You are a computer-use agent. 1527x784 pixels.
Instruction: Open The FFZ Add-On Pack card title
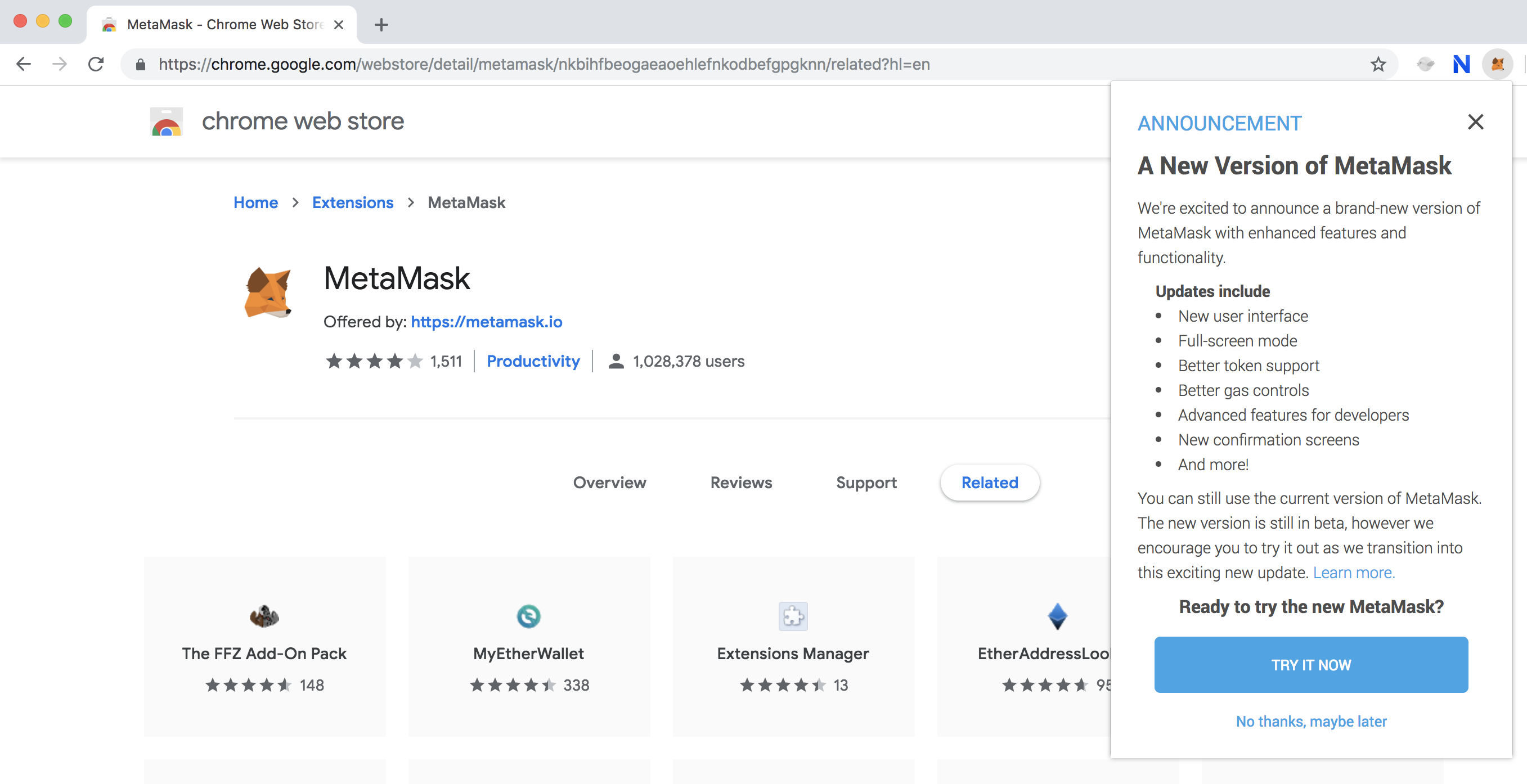(x=264, y=653)
